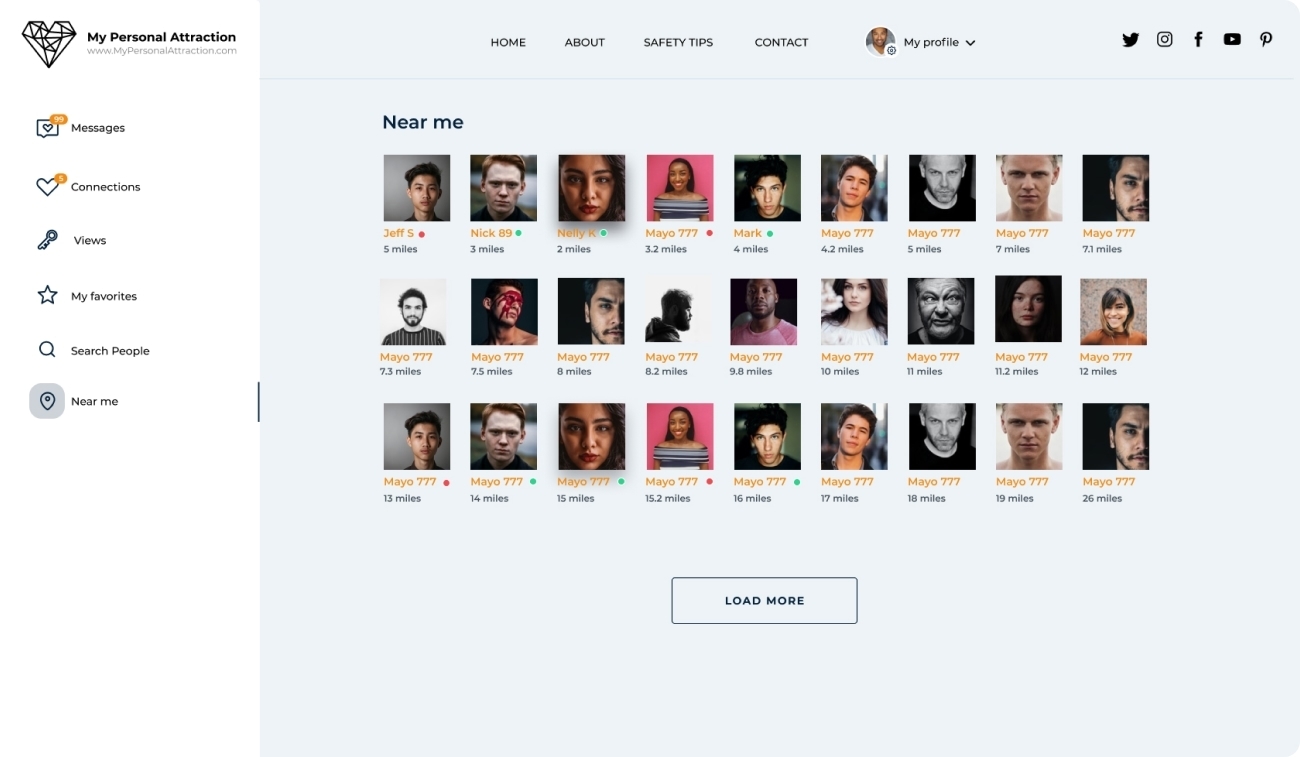Open Nick 89's profile photo
1300x757 pixels.
(x=503, y=188)
